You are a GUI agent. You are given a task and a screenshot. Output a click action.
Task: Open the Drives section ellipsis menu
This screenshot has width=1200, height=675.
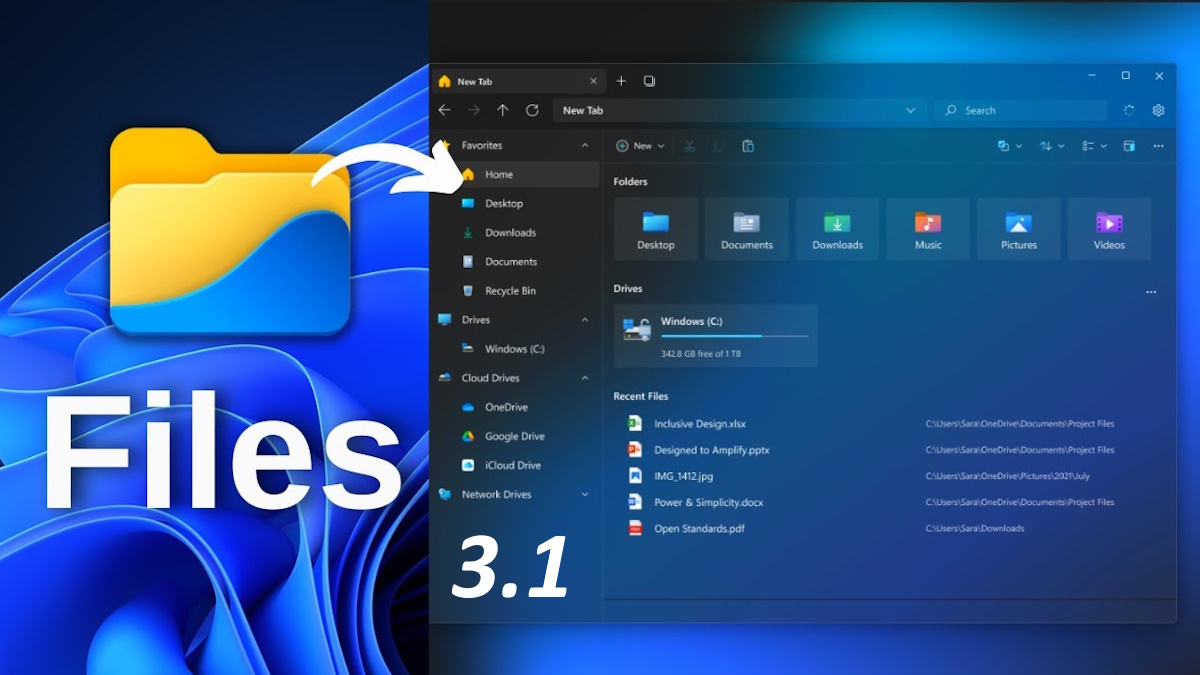1151,292
